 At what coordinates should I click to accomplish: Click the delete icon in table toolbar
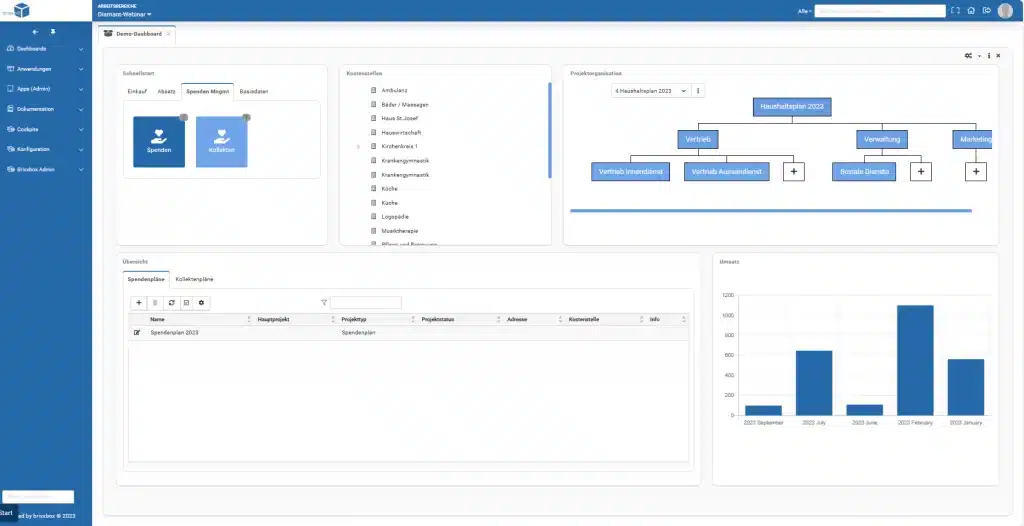click(155, 303)
